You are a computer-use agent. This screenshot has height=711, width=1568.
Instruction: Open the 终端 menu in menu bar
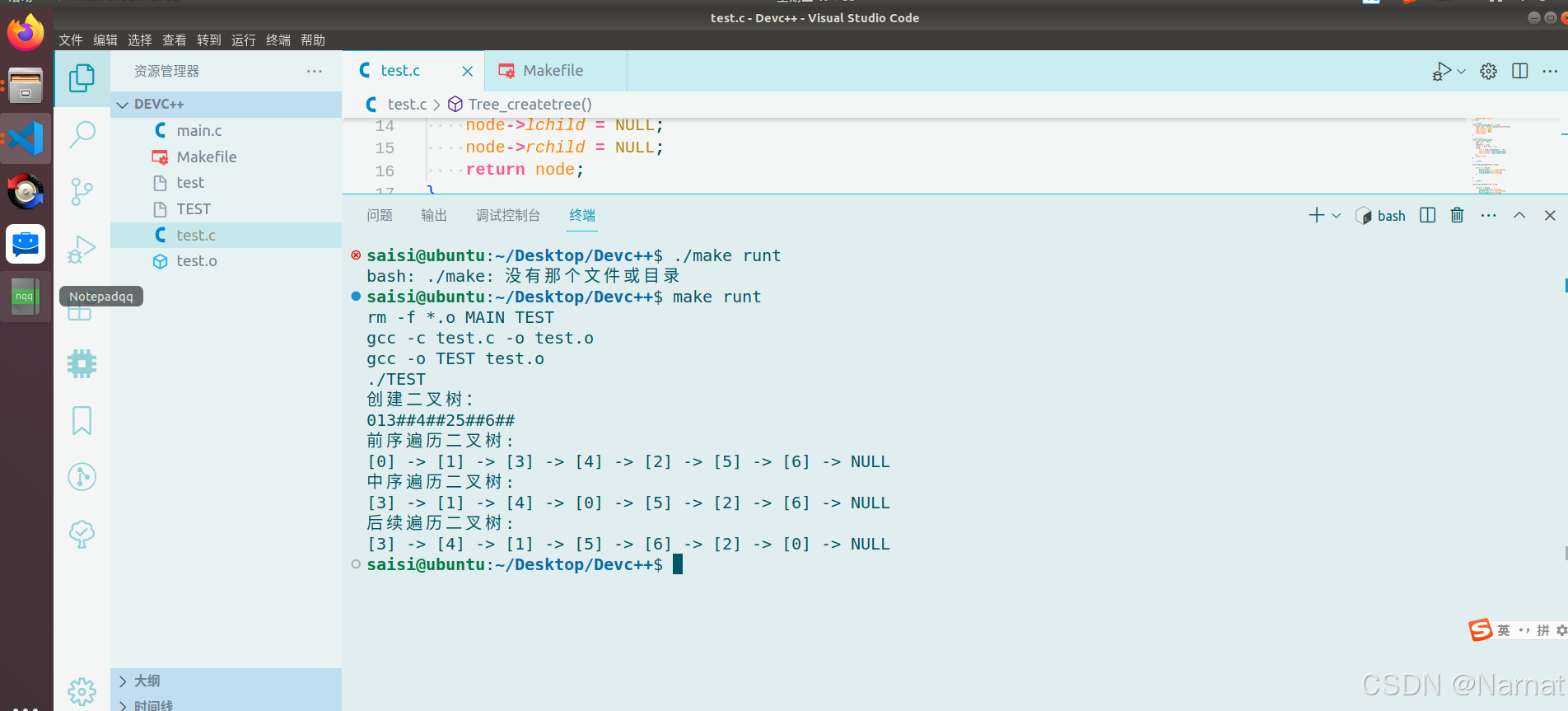click(x=278, y=40)
